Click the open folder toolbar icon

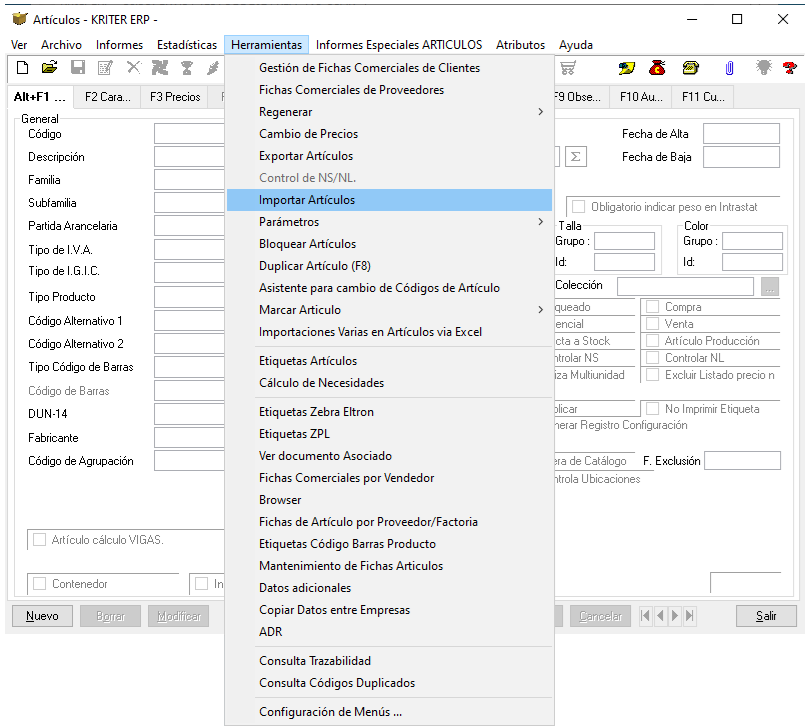49,67
